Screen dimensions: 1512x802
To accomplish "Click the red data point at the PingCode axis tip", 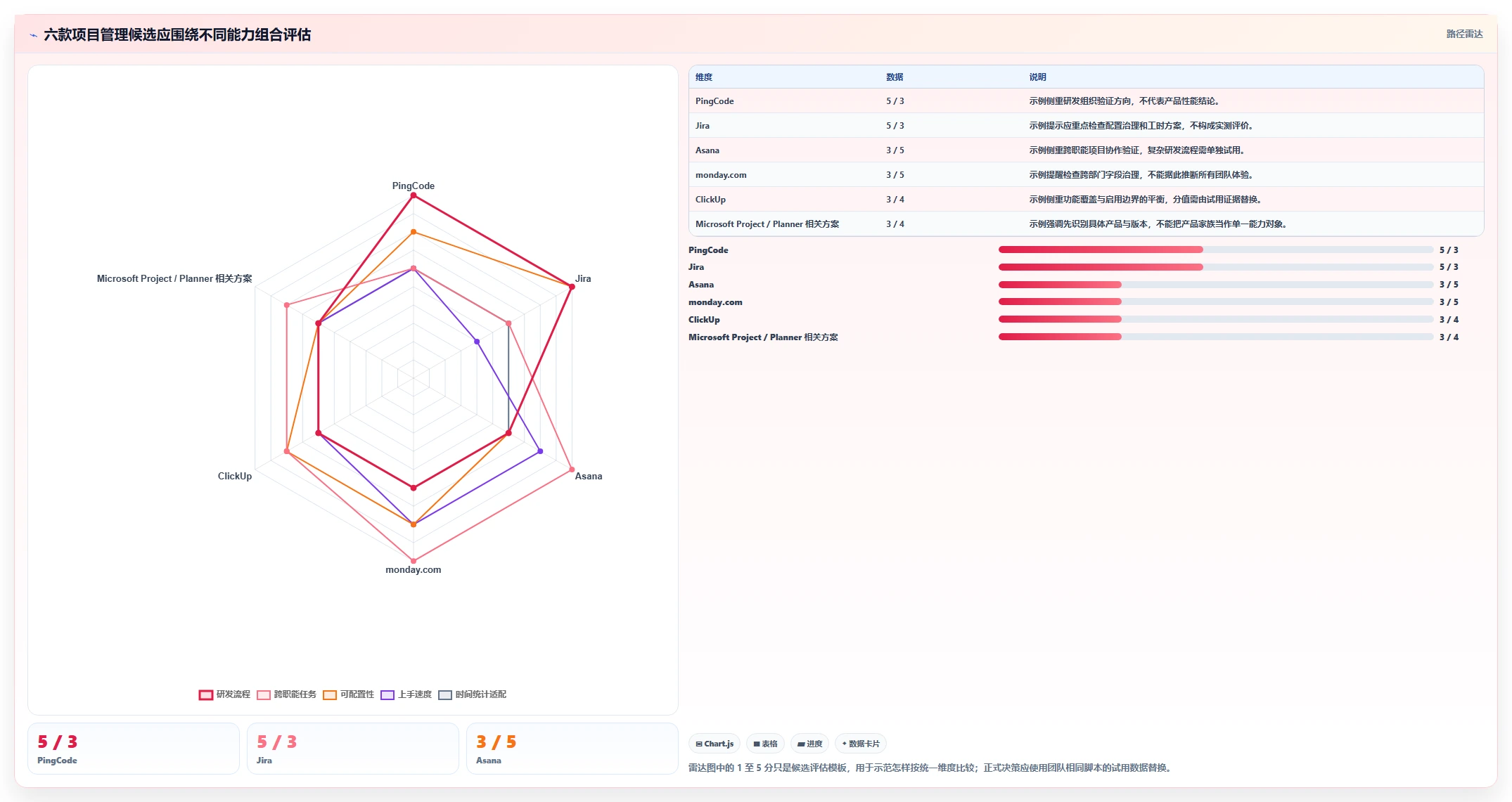I will click(414, 195).
